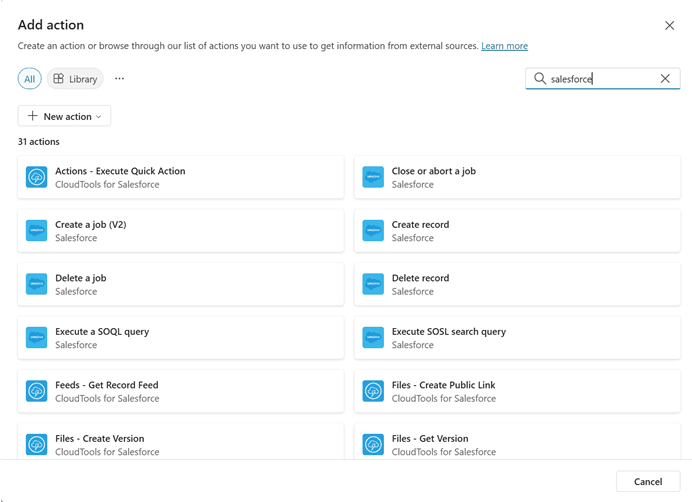Clear the salesforce search text with the X icon
Image resolution: width=692 pixels, height=502 pixels.
[665, 79]
